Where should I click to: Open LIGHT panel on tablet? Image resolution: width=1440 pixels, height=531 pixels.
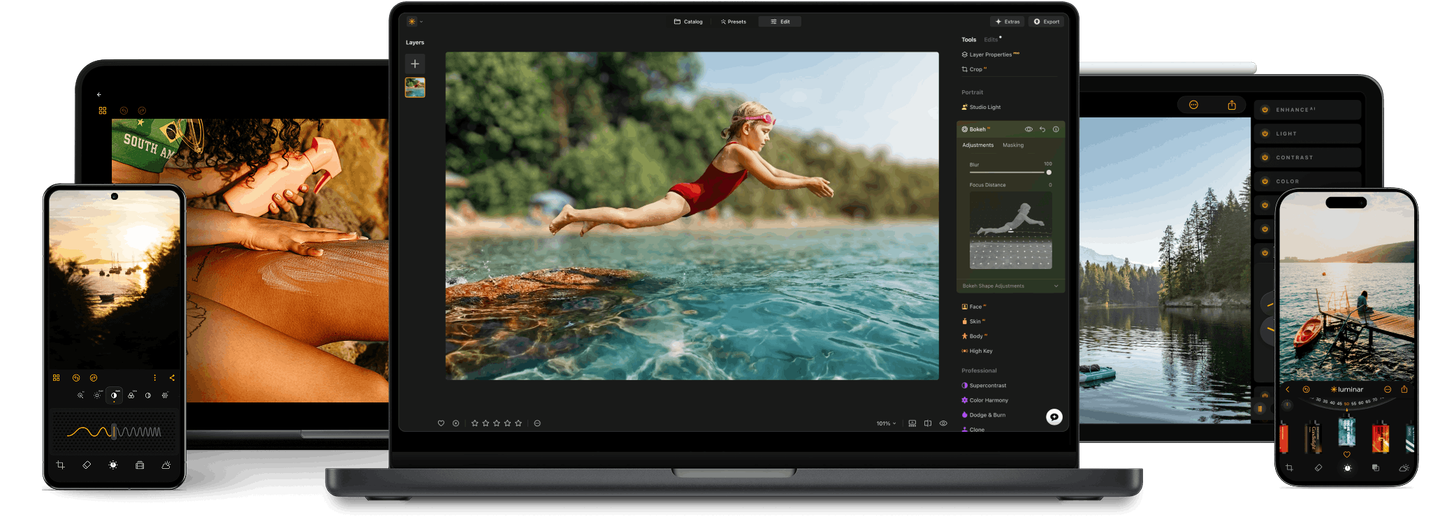tap(1308, 133)
